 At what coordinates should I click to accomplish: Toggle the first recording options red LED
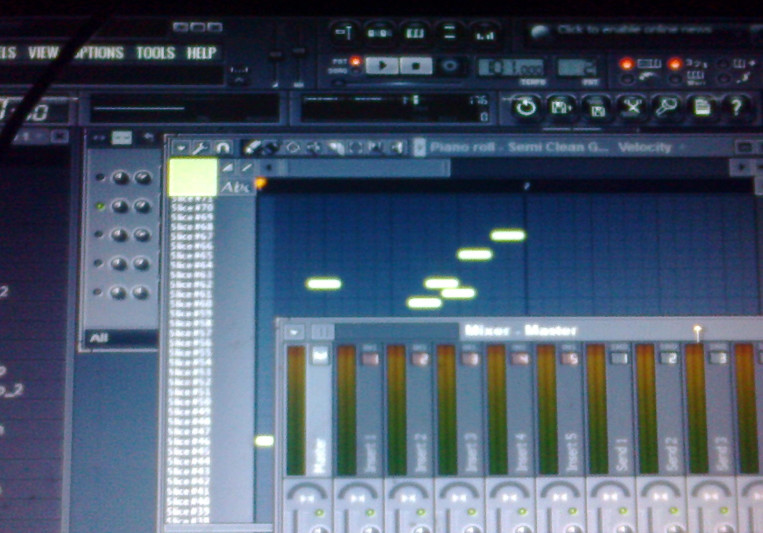(627, 64)
